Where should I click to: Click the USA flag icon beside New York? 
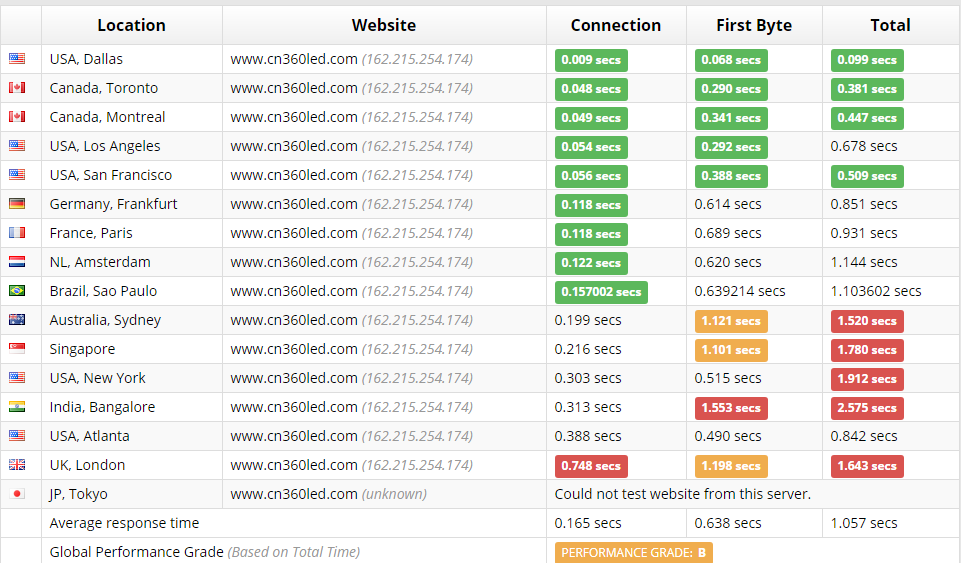pos(17,377)
